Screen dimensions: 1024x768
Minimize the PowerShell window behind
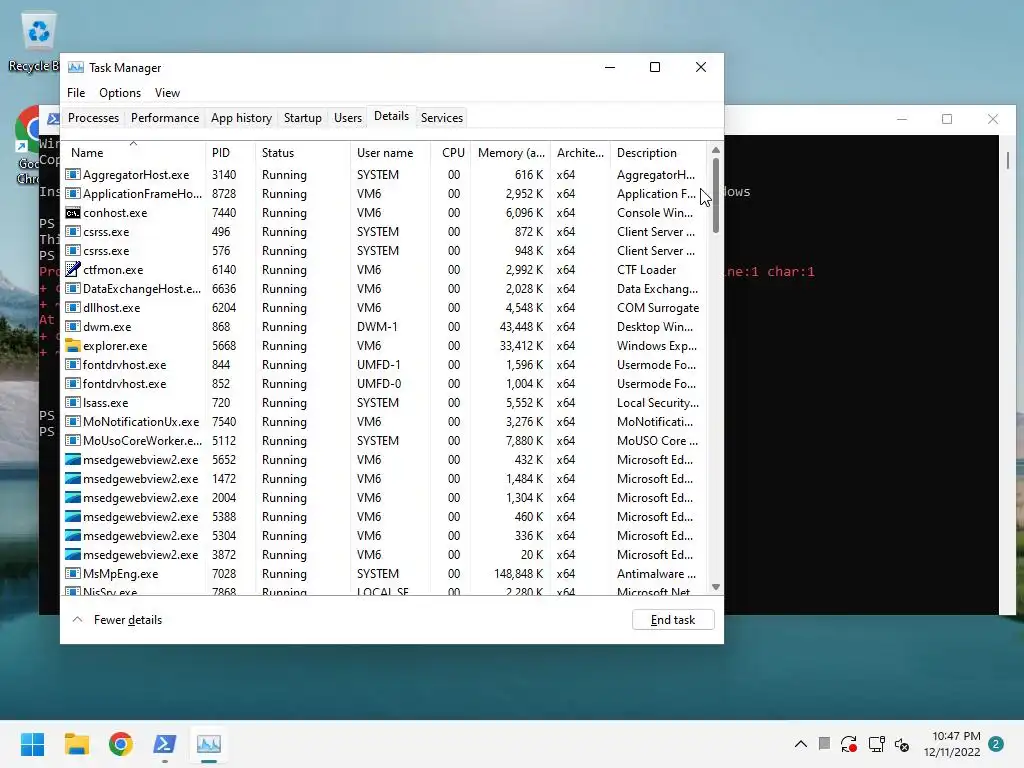tap(902, 119)
